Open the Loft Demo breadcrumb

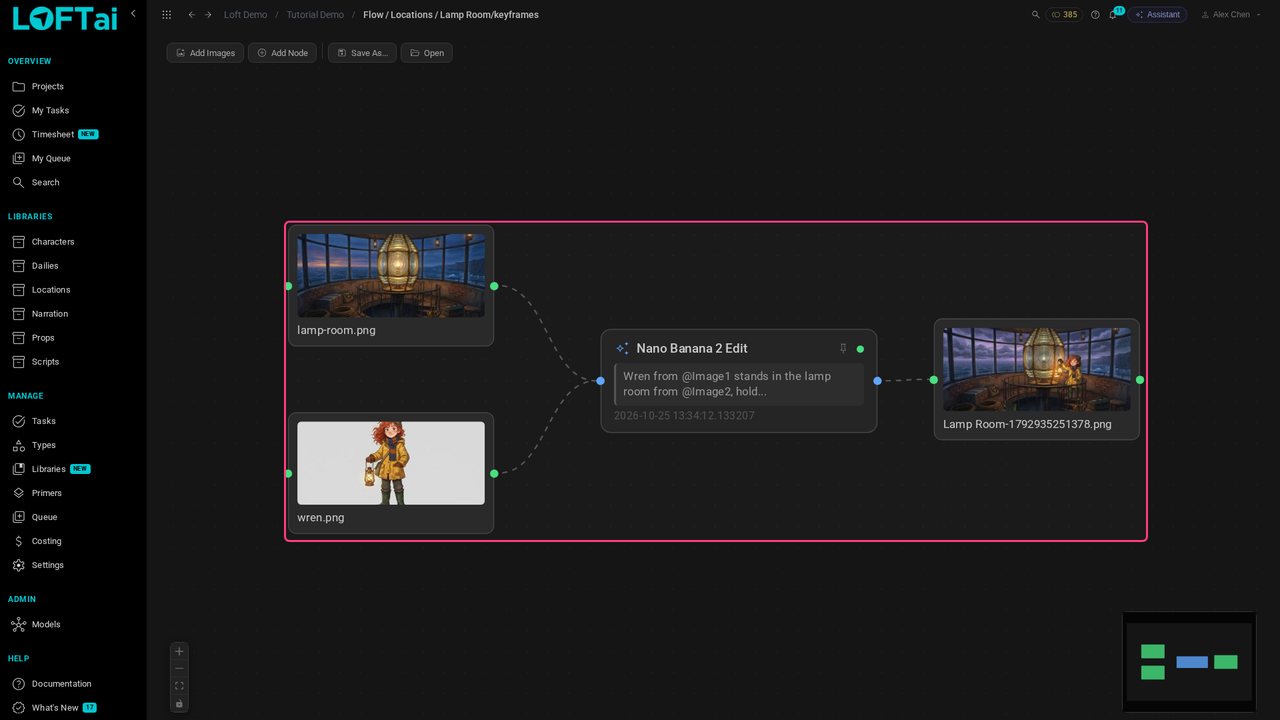click(245, 15)
